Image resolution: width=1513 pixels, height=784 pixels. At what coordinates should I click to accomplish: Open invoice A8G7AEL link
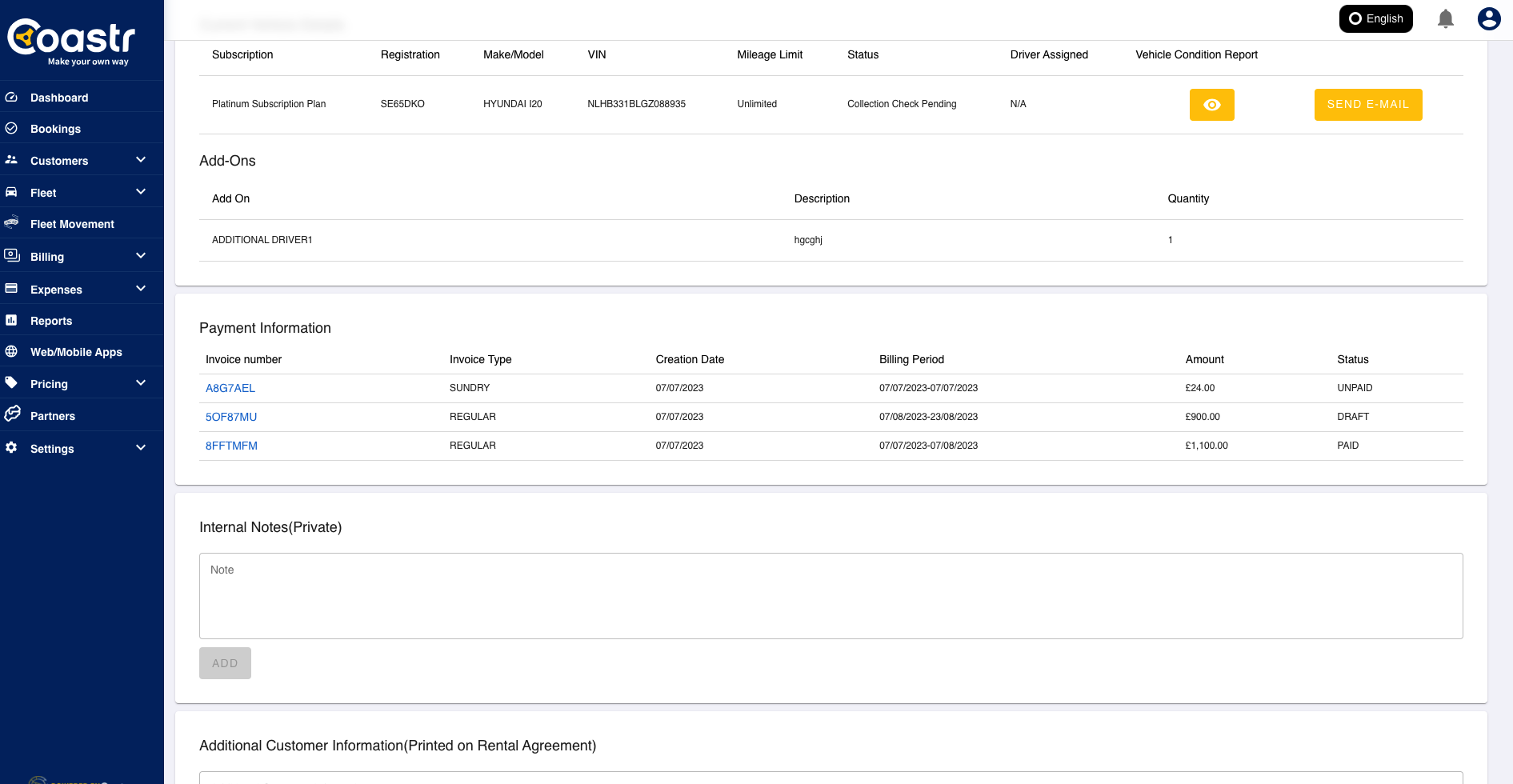click(x=230, y=388)
